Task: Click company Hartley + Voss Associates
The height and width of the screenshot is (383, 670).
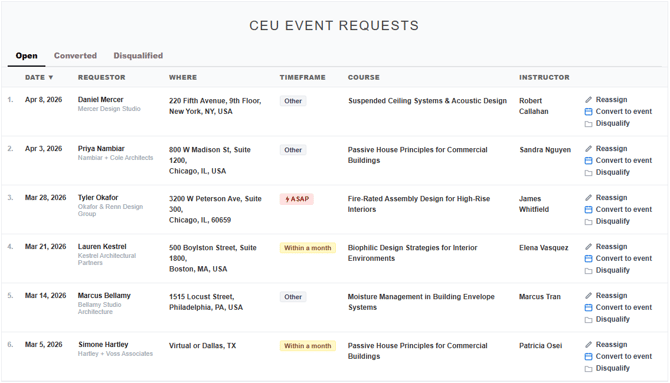Action: tap(115, 354)
